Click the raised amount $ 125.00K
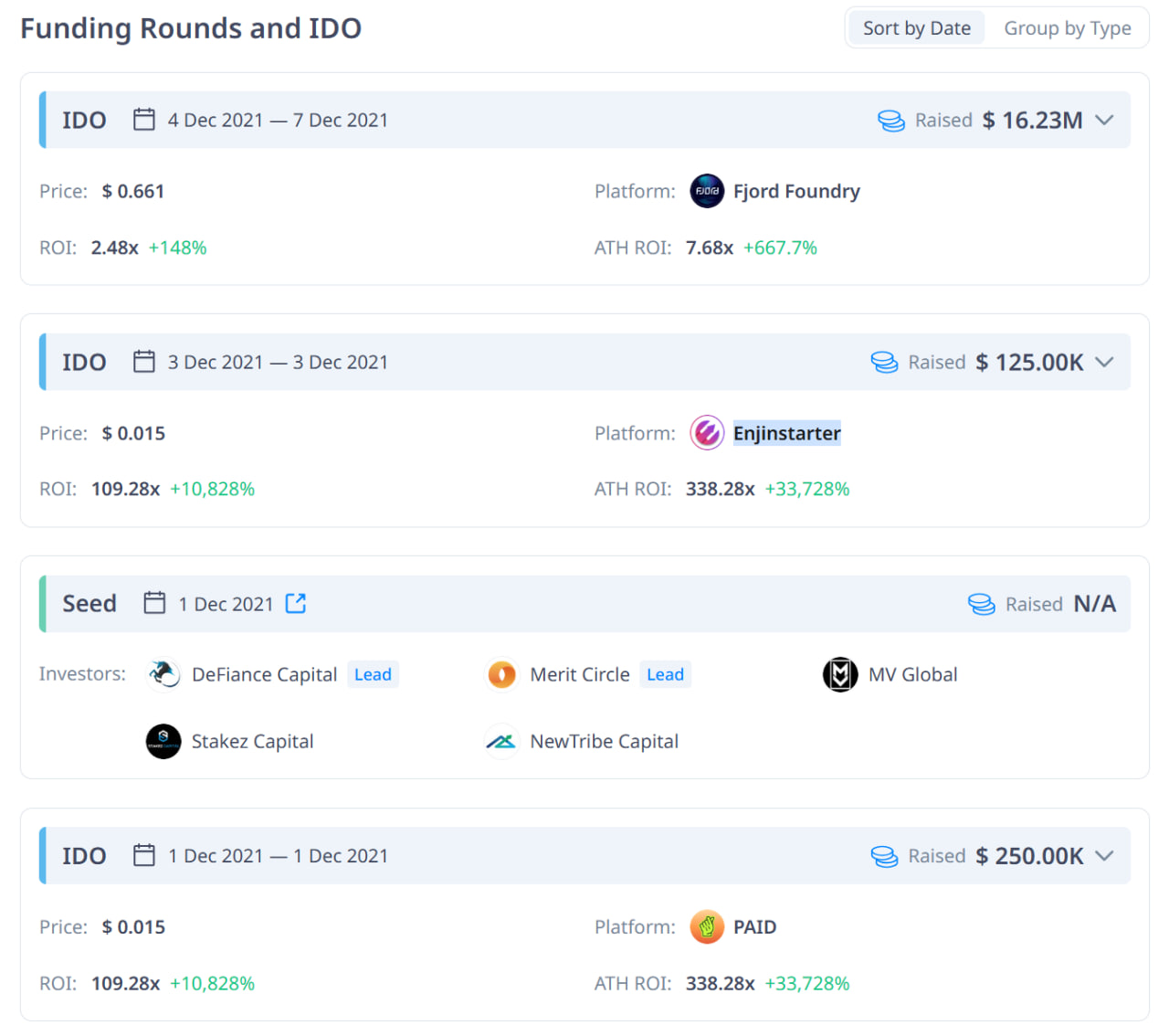 point(1029,362)
